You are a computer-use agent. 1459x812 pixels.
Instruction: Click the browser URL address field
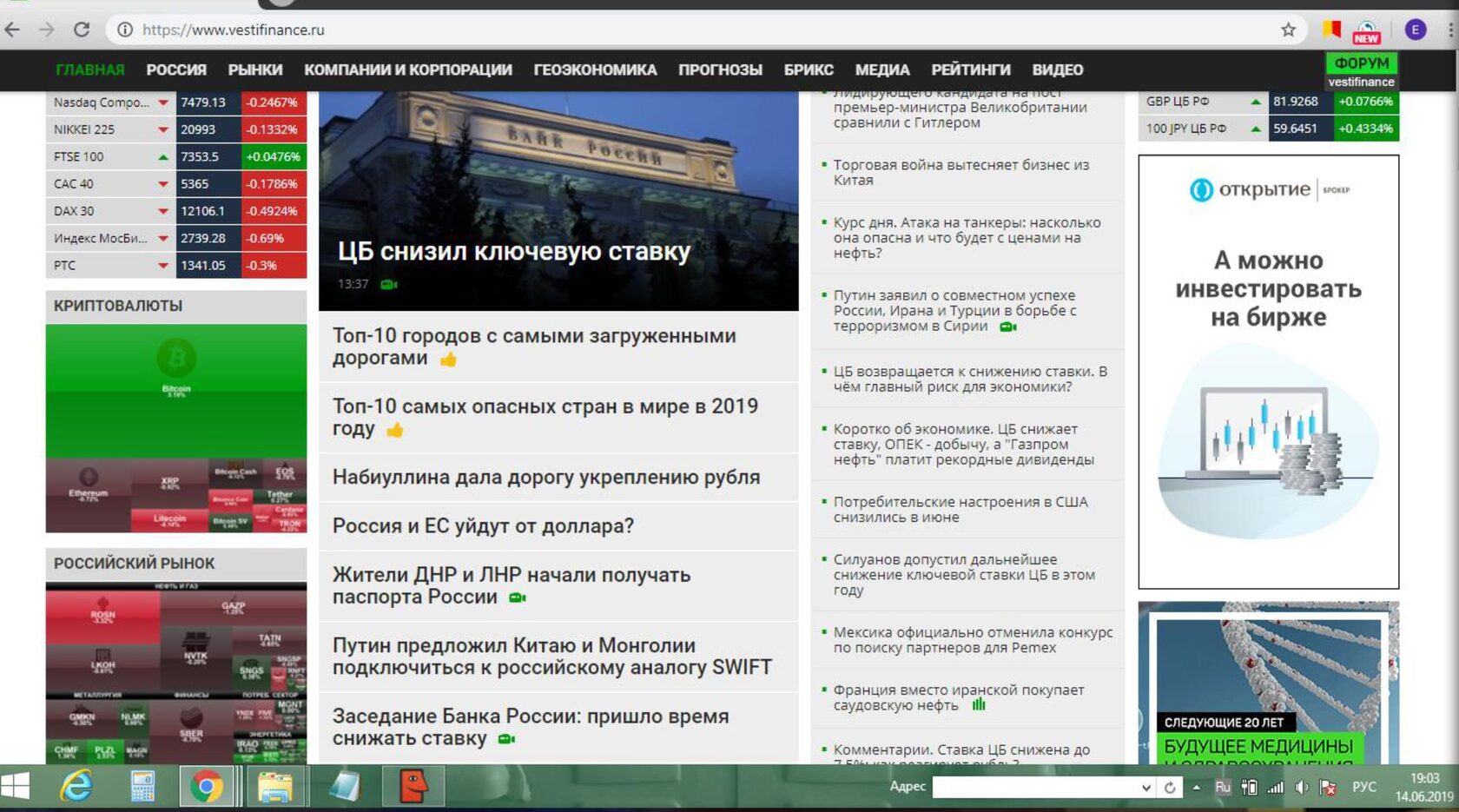[x=695, y=30]
